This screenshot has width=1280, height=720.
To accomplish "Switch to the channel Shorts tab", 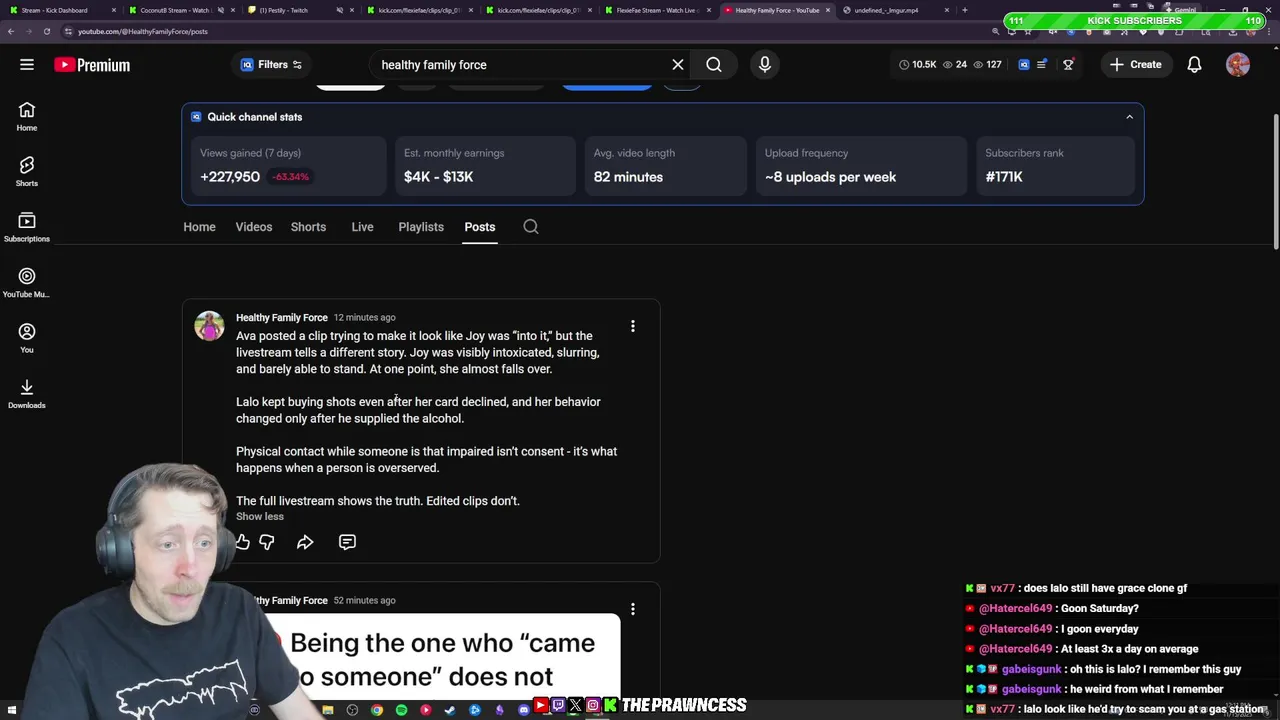I will pyautogui.click(x=308, y=227).
